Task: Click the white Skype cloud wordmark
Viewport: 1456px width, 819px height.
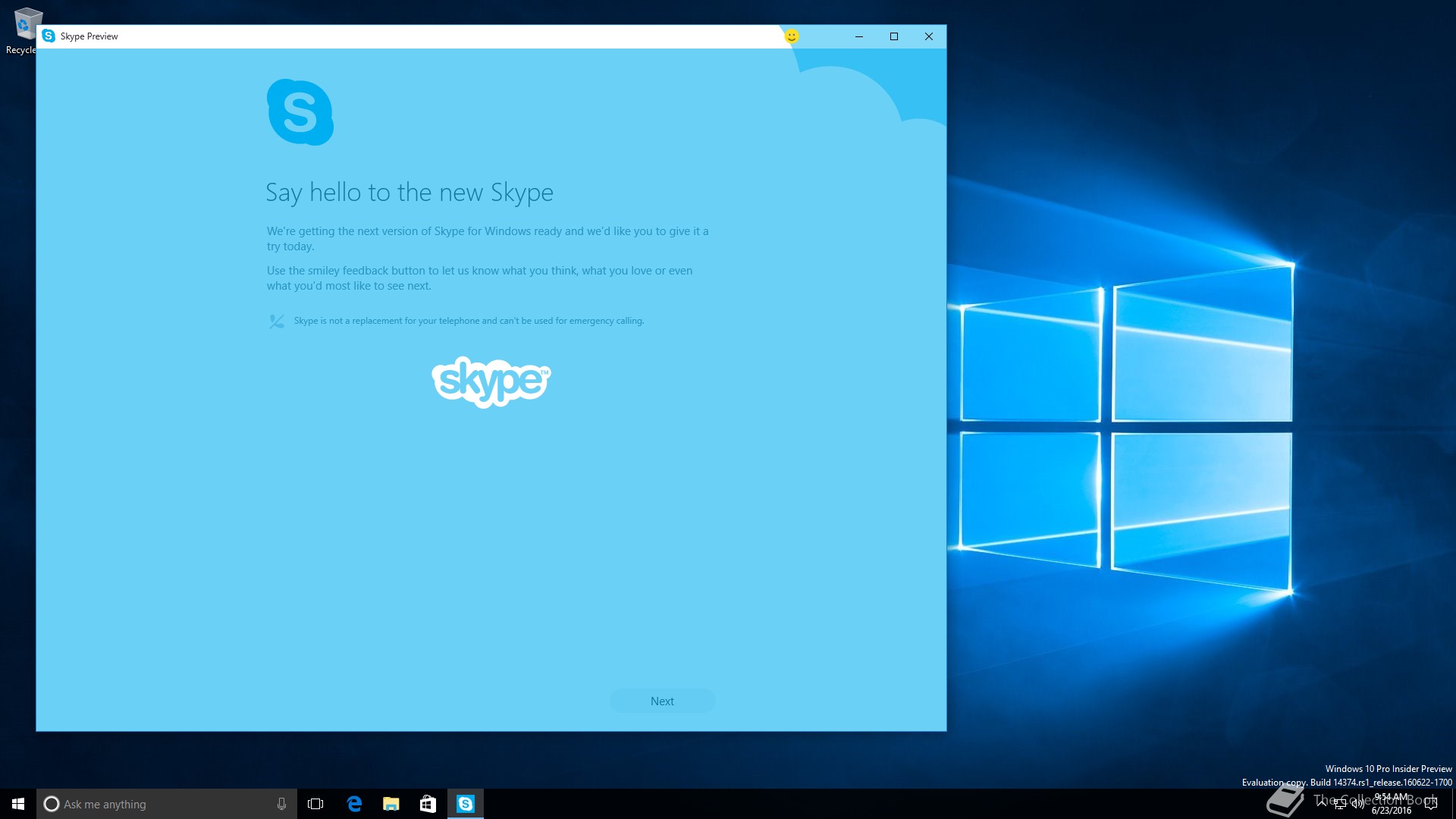Action: tap(491, 382)
